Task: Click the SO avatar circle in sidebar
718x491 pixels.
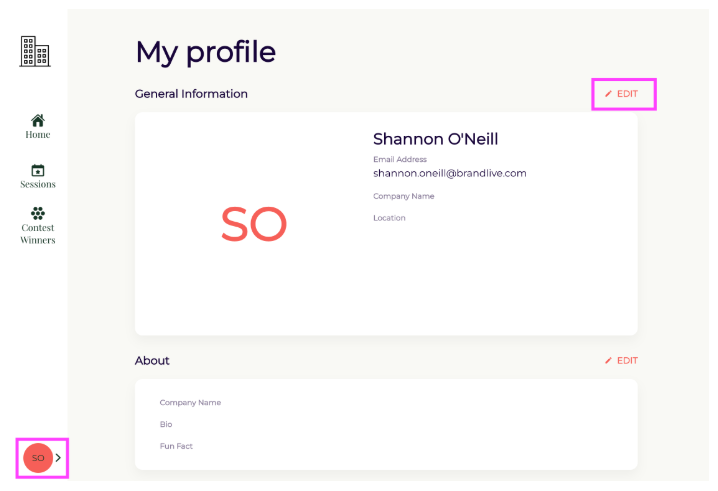Action: (38, 458)
